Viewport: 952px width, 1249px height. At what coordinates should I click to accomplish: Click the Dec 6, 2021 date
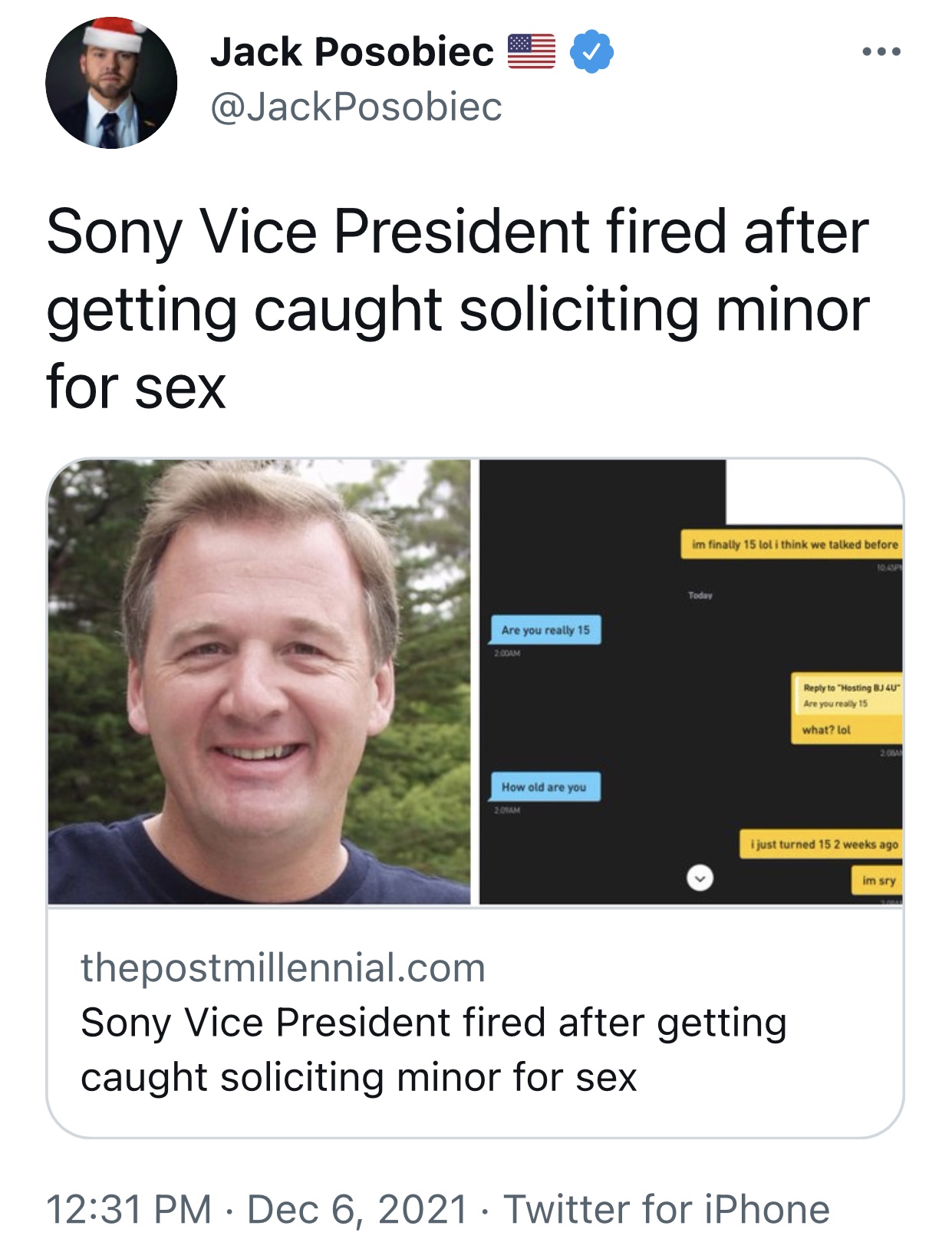(357, 1209)
